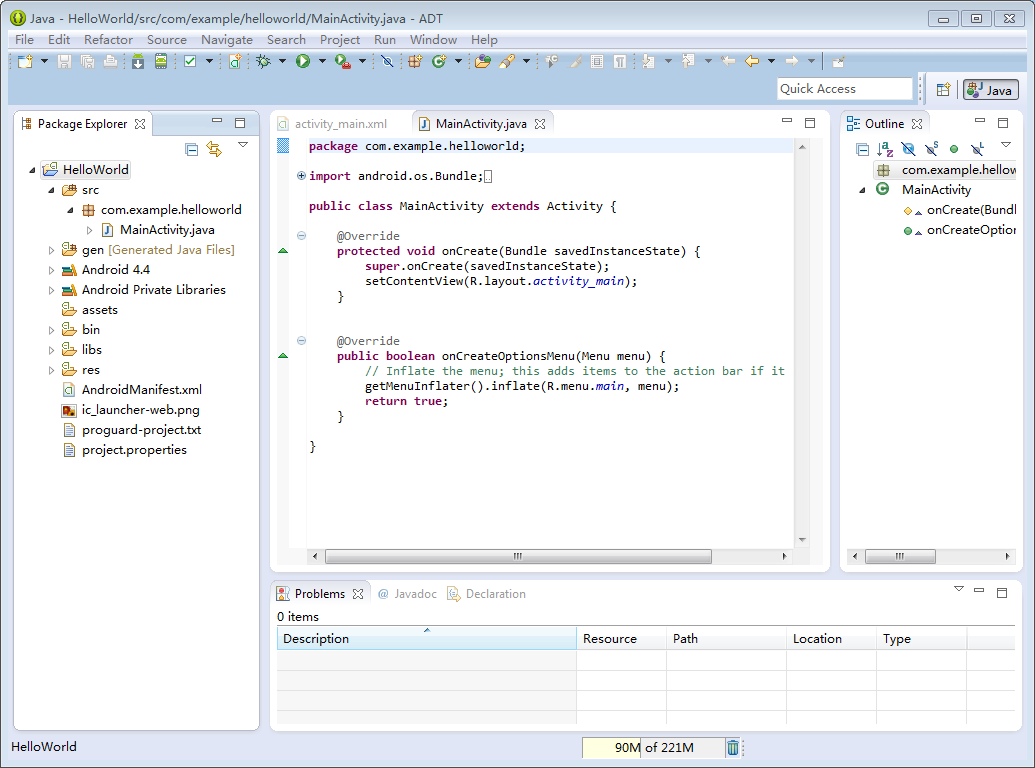Toggle alphabetical Sort in Outline

(x=885, y=149)
